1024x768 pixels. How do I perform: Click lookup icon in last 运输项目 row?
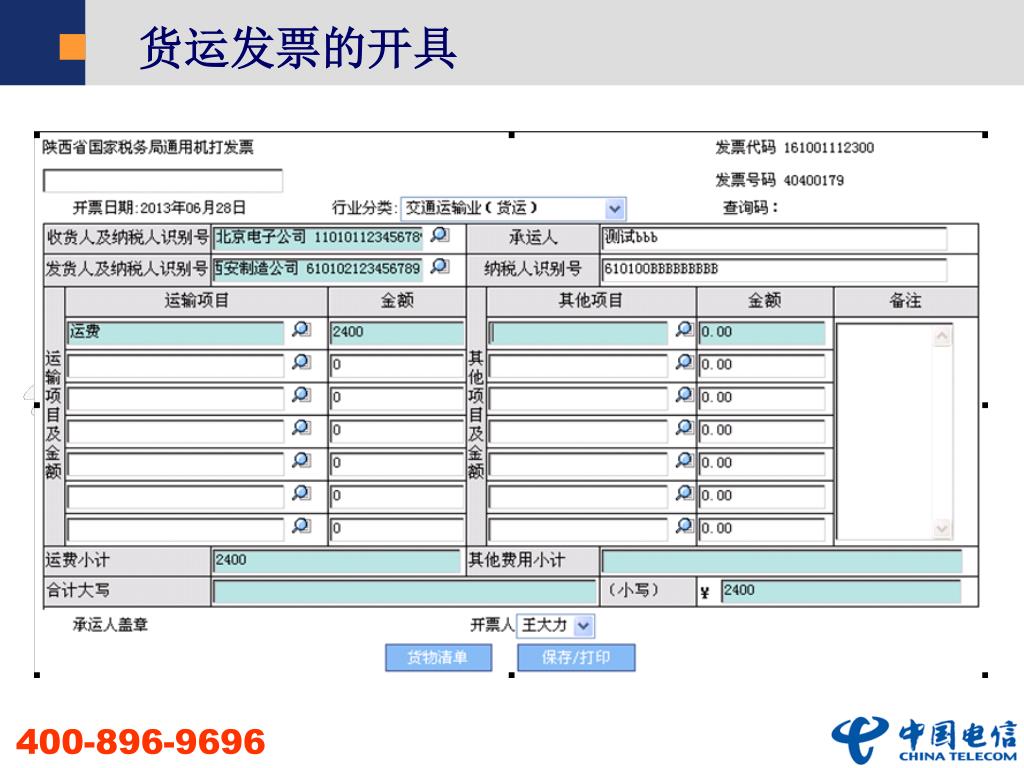click(301, 525)
